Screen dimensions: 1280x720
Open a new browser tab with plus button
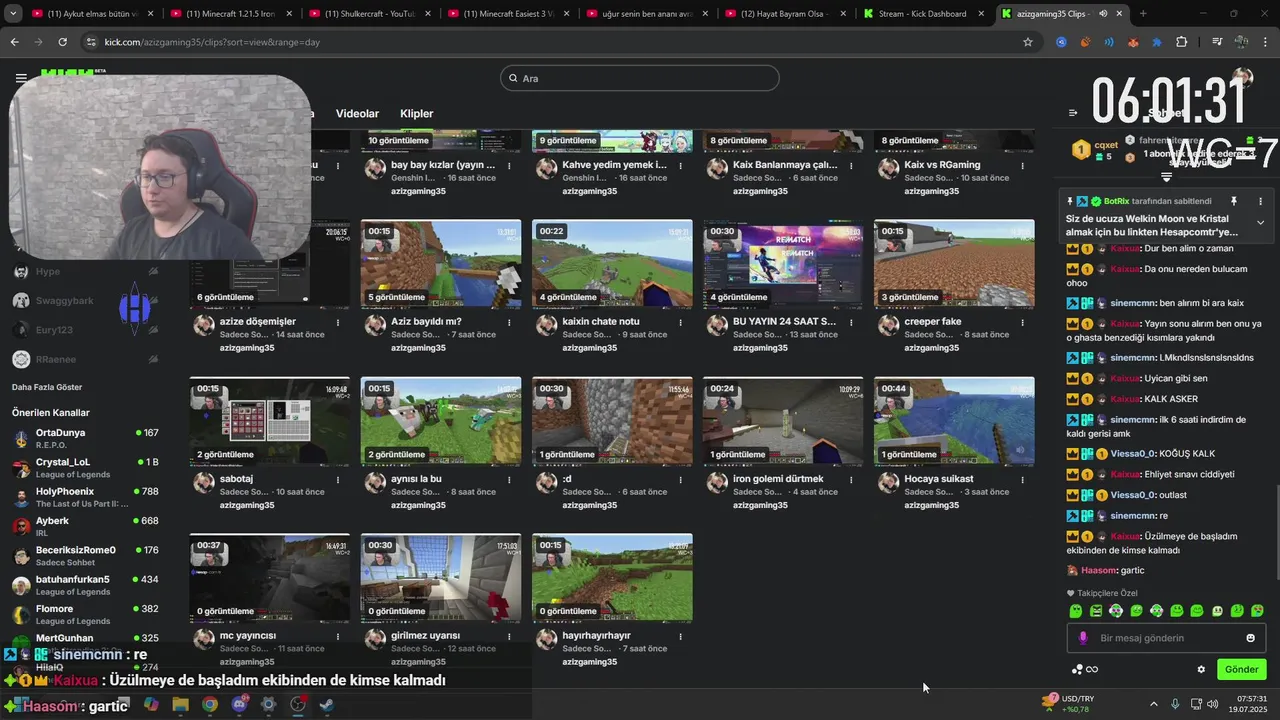point(1143,14)
